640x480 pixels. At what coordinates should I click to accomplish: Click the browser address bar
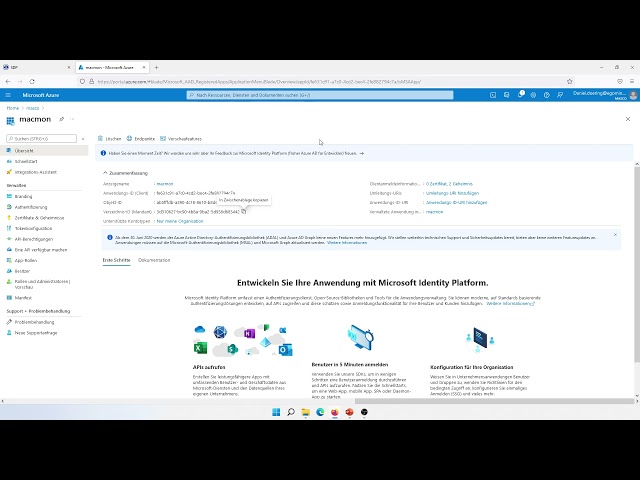tap(324, 82)
